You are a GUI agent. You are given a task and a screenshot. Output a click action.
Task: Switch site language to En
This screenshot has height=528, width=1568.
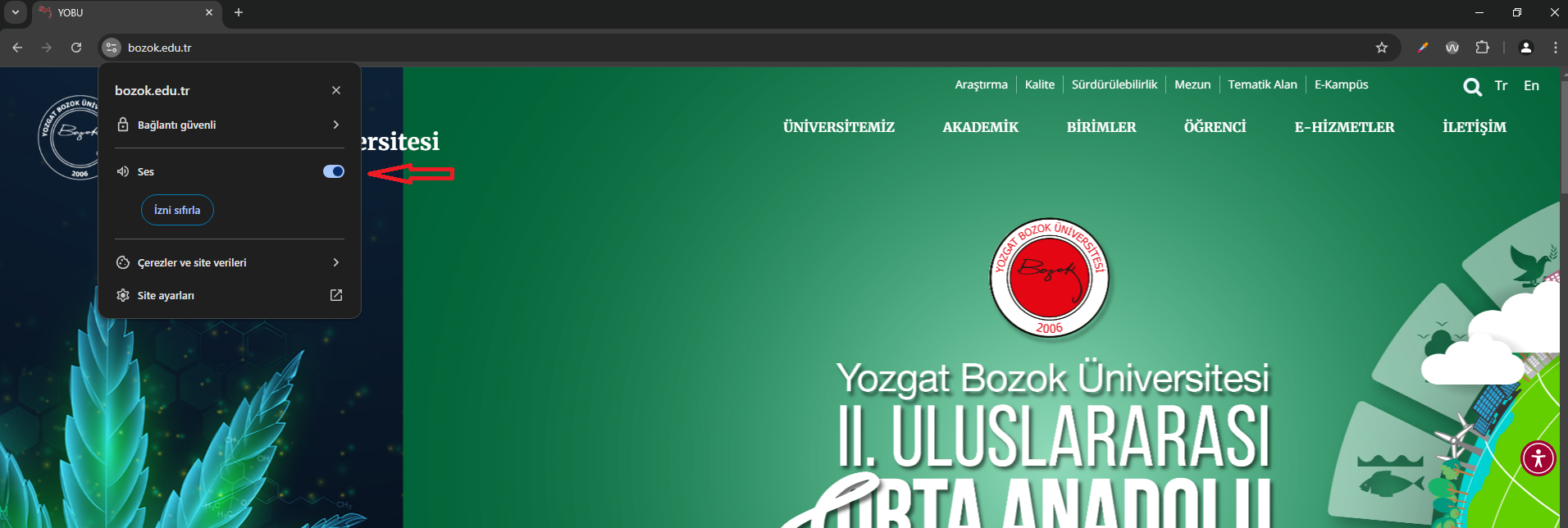1531,85
